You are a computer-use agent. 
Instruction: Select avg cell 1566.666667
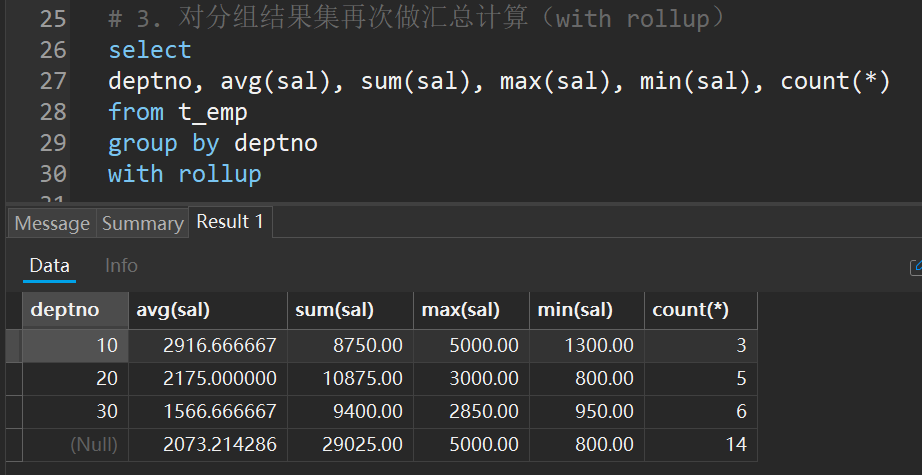click(x=208, y=411)
